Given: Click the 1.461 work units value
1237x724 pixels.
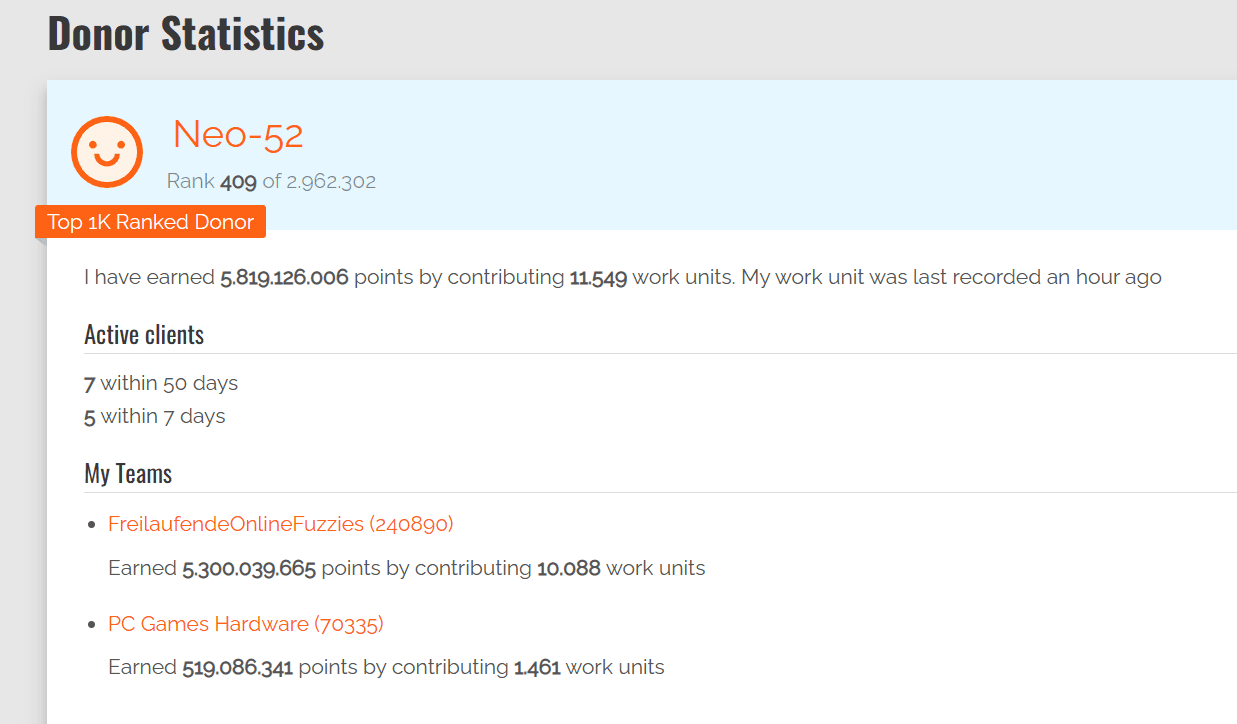Looking at the screenshot, I should click(x=537, y=667).
